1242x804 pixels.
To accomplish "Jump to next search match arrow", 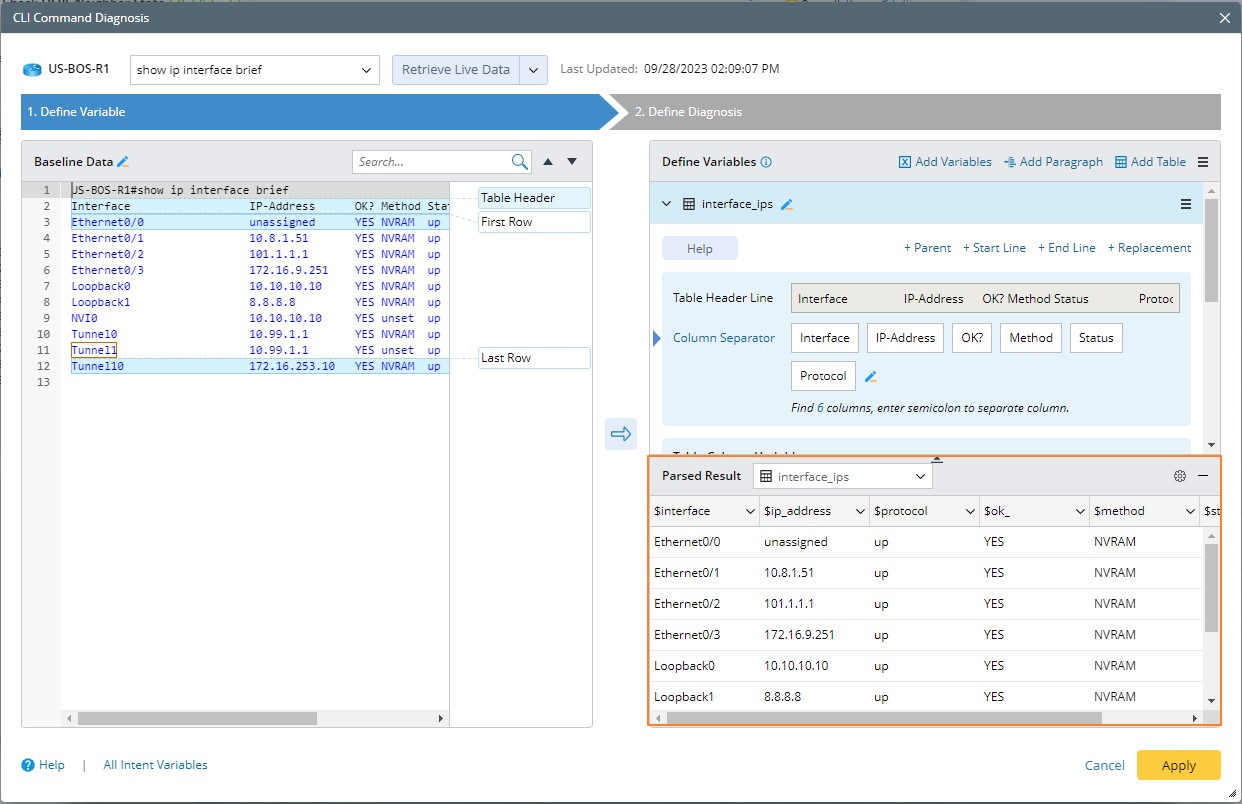I will click(572, 162).
